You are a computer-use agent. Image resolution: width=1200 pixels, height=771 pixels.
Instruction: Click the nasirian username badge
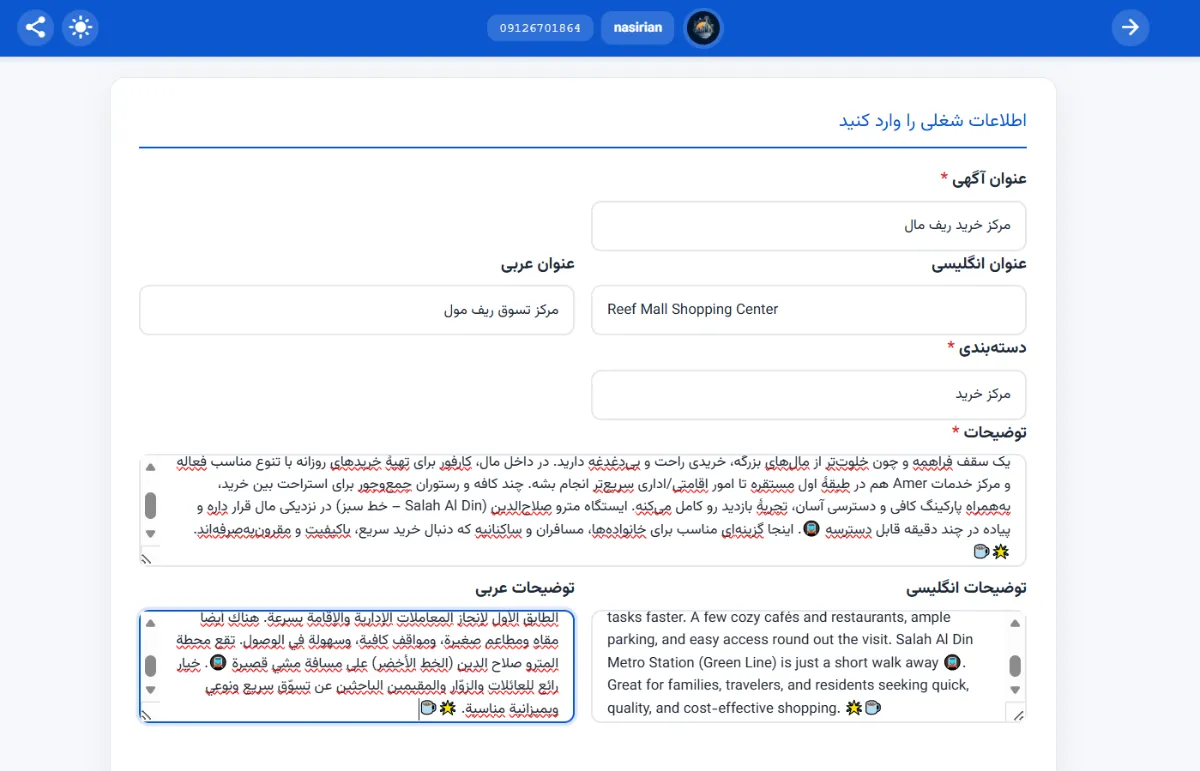pyautogui.click(x=638, y=28)
